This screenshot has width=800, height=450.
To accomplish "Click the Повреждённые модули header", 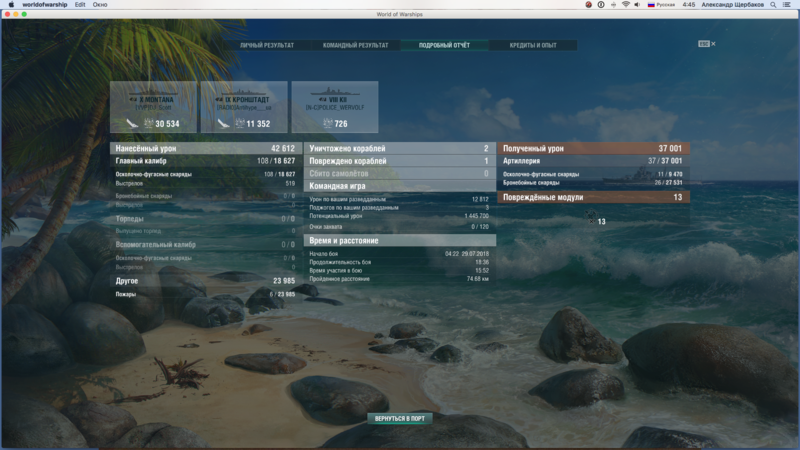I will (x=594, y=197).
